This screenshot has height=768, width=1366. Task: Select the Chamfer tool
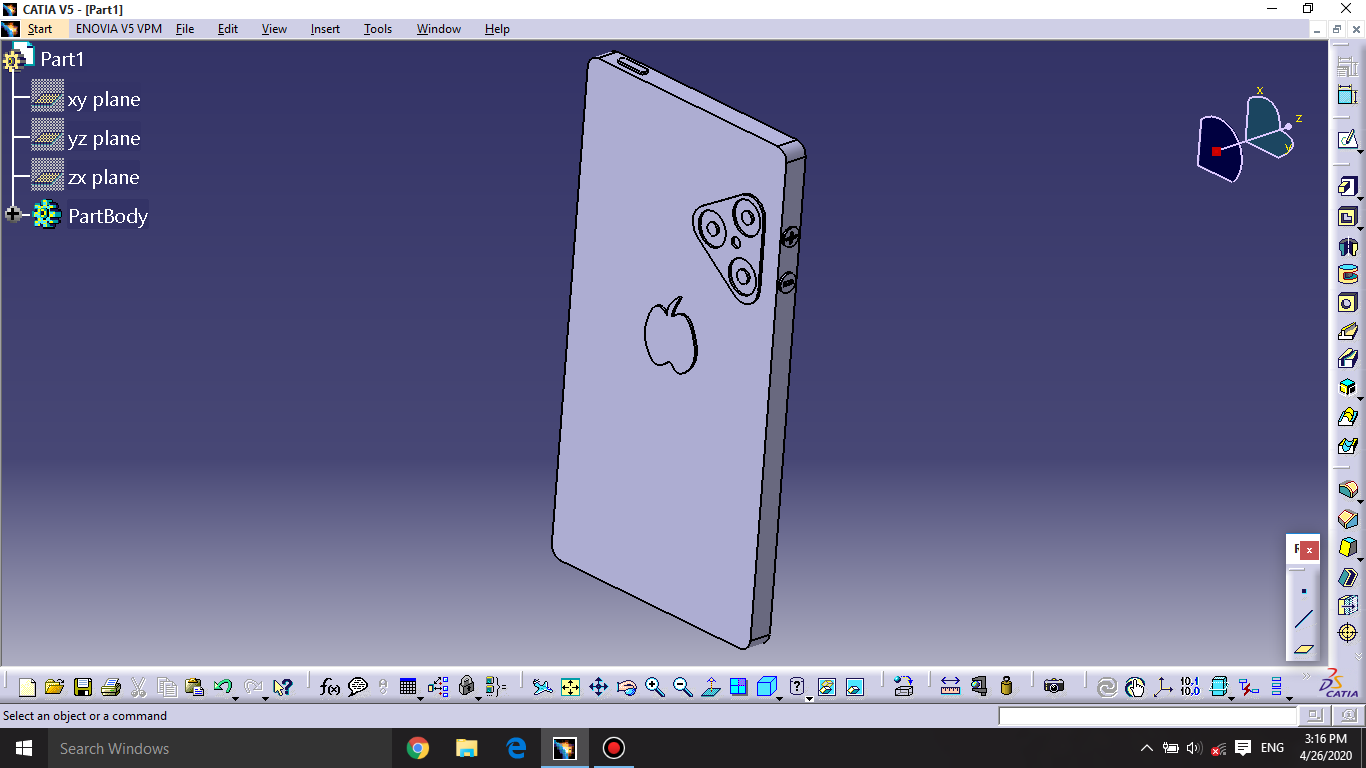(1347, 519)
